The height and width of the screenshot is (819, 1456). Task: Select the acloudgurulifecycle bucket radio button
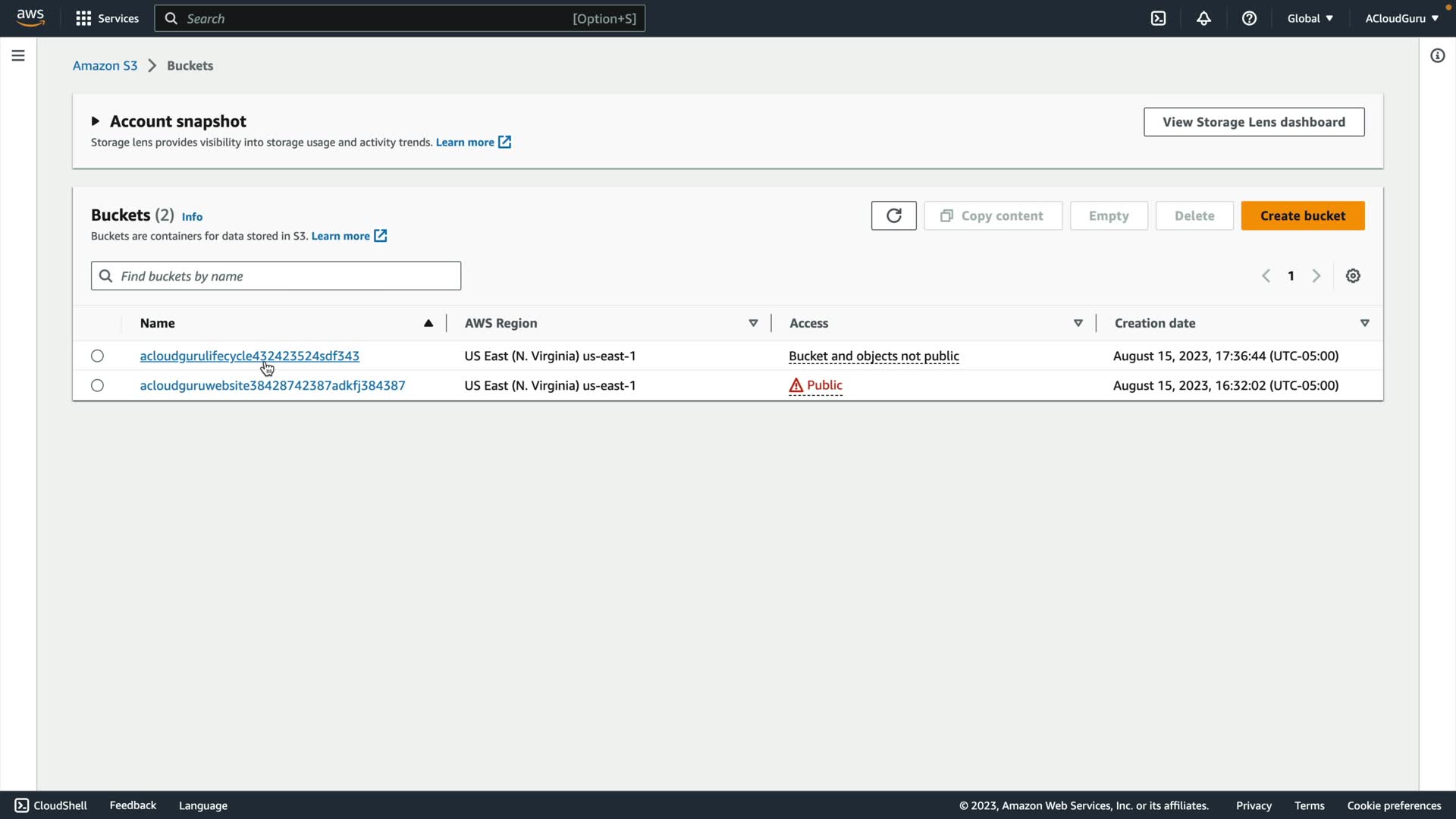[97, 356]
